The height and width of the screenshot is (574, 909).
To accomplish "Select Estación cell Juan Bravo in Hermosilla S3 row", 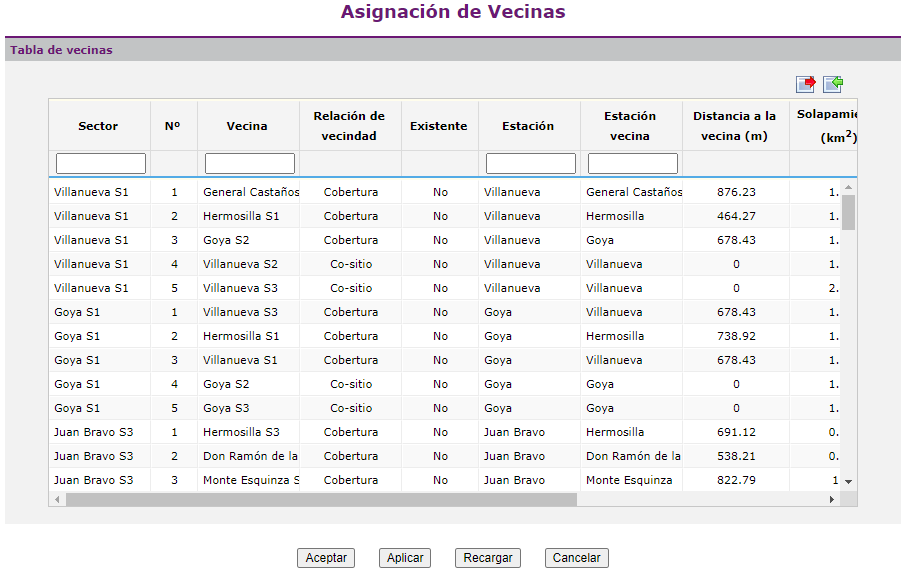I will 514,432.
